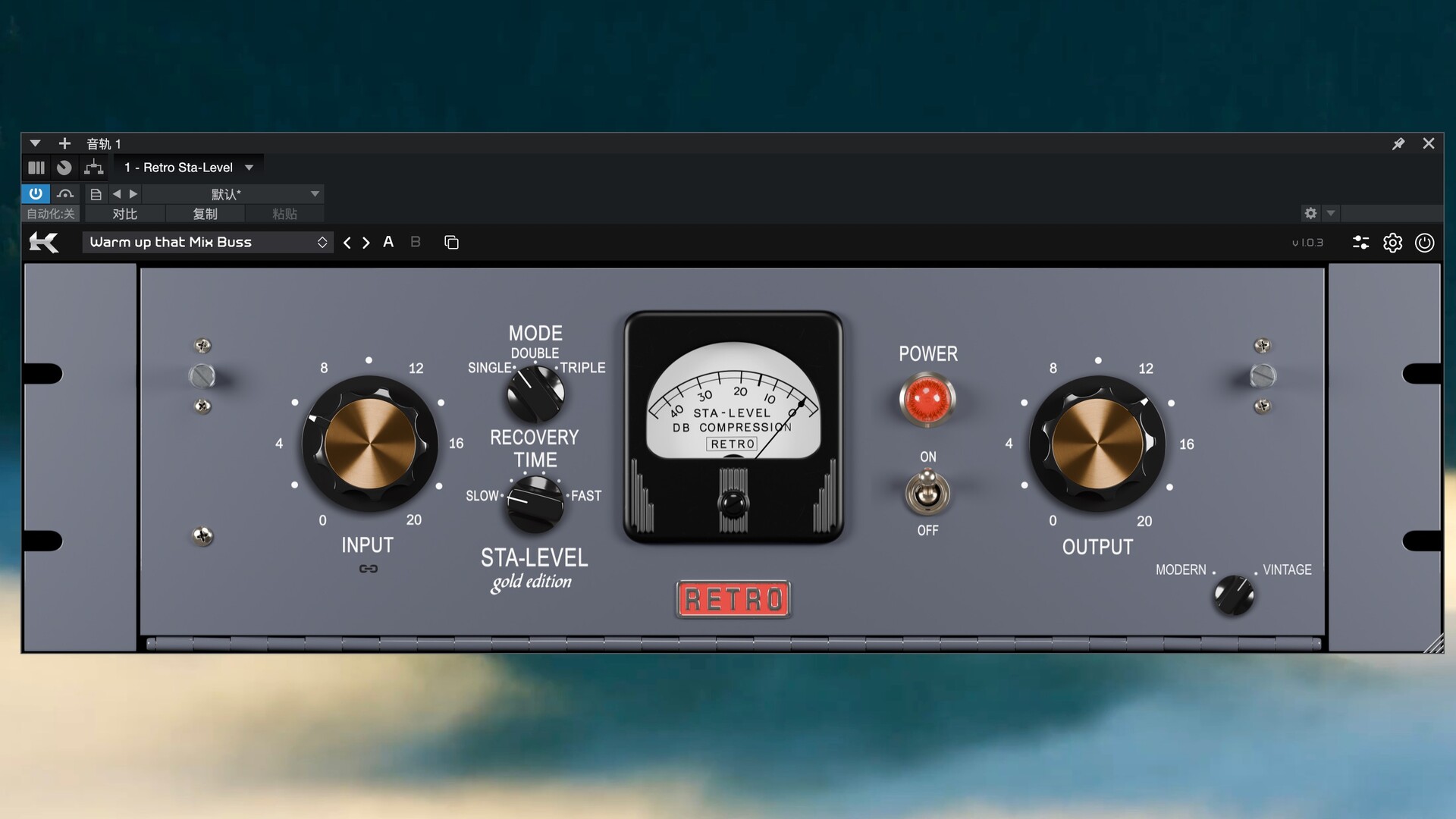1456x819 pixels.
Task: Click the MODERN label
Action: [1181, 570]
